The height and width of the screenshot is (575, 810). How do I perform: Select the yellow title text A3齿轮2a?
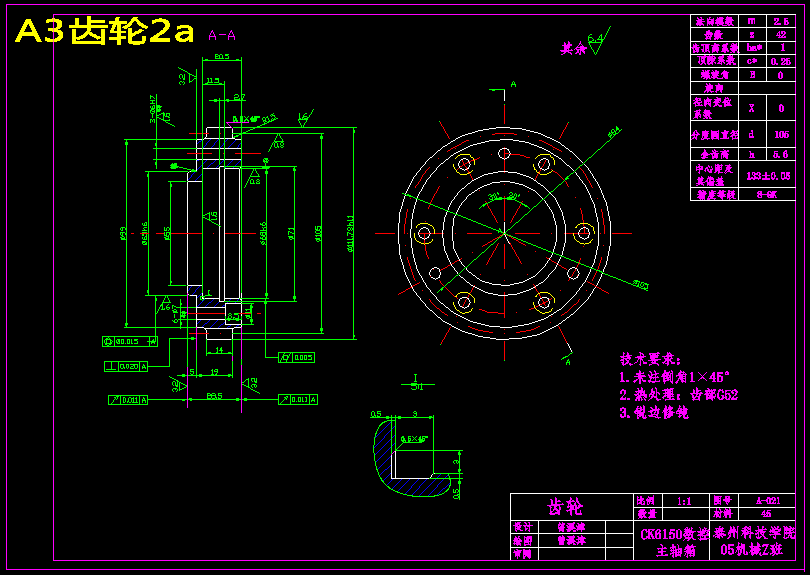point(105,32)
